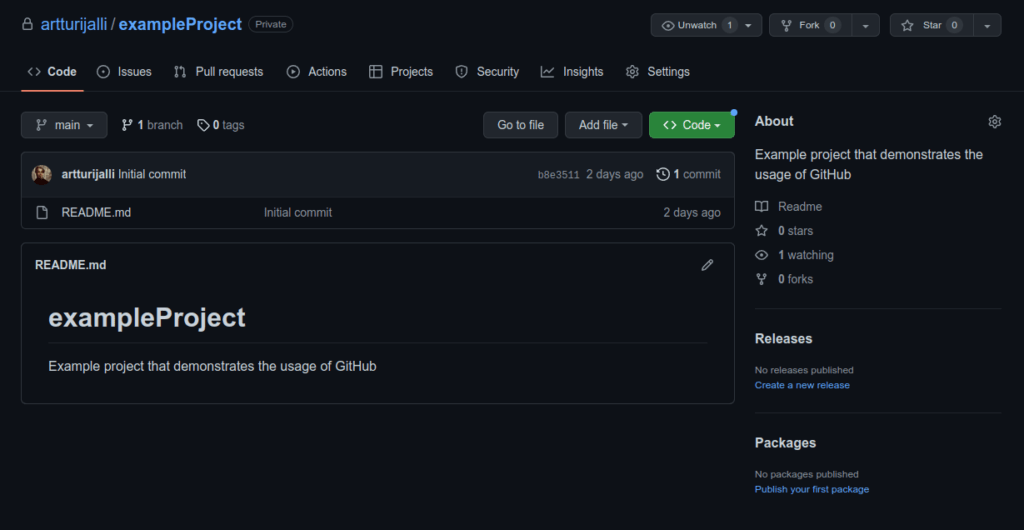Click the README.md file icon
The width and height of the screenshot is (1024, 530).
point(42,213)
